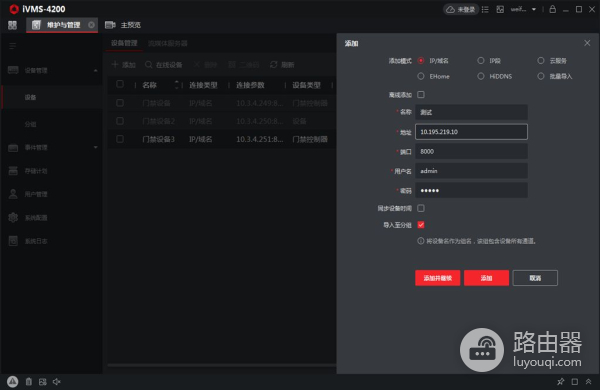
Task: Open the task list icon in title bar
Action: point(485,10)
